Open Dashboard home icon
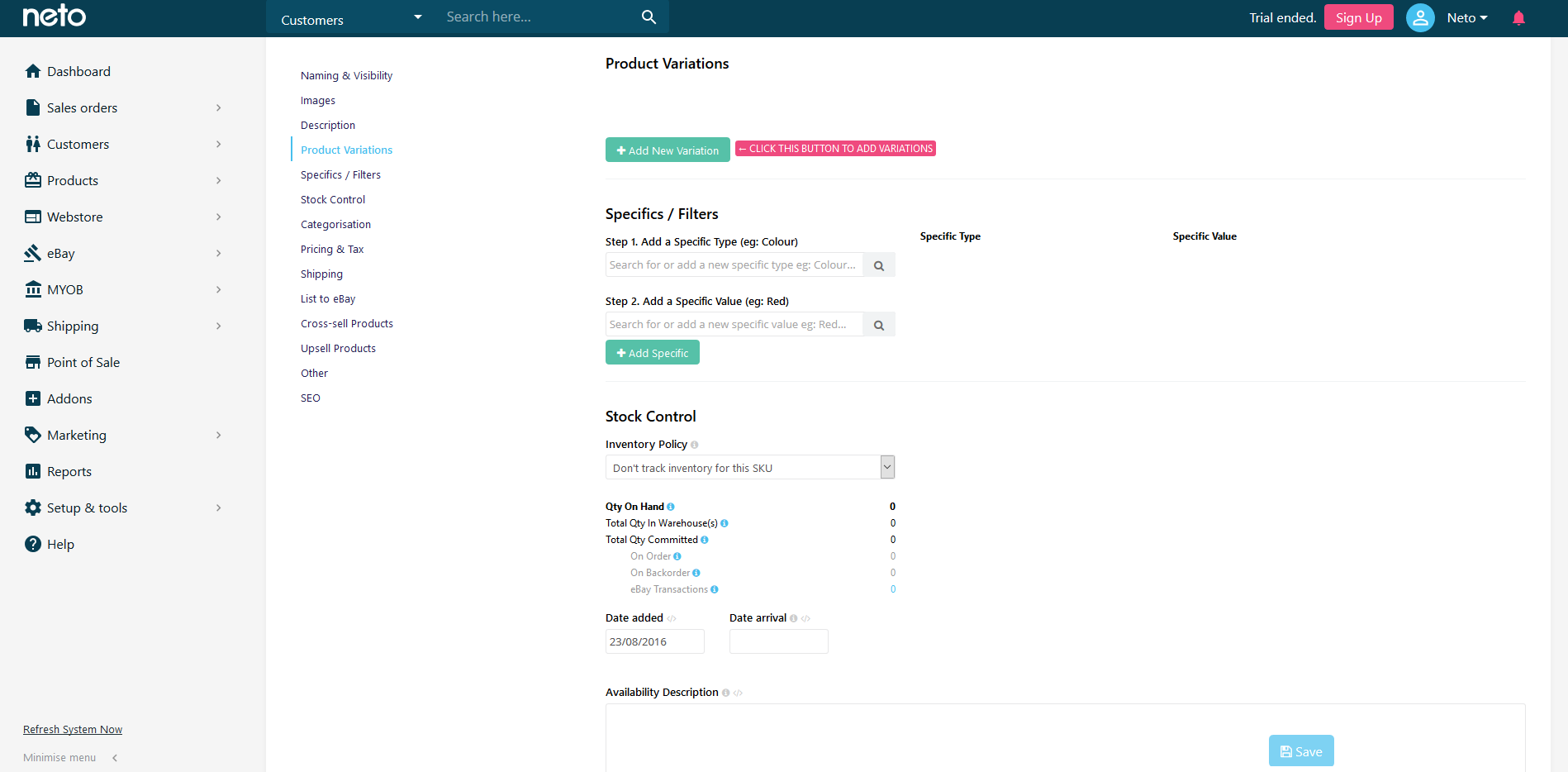 tap(33, 71)
